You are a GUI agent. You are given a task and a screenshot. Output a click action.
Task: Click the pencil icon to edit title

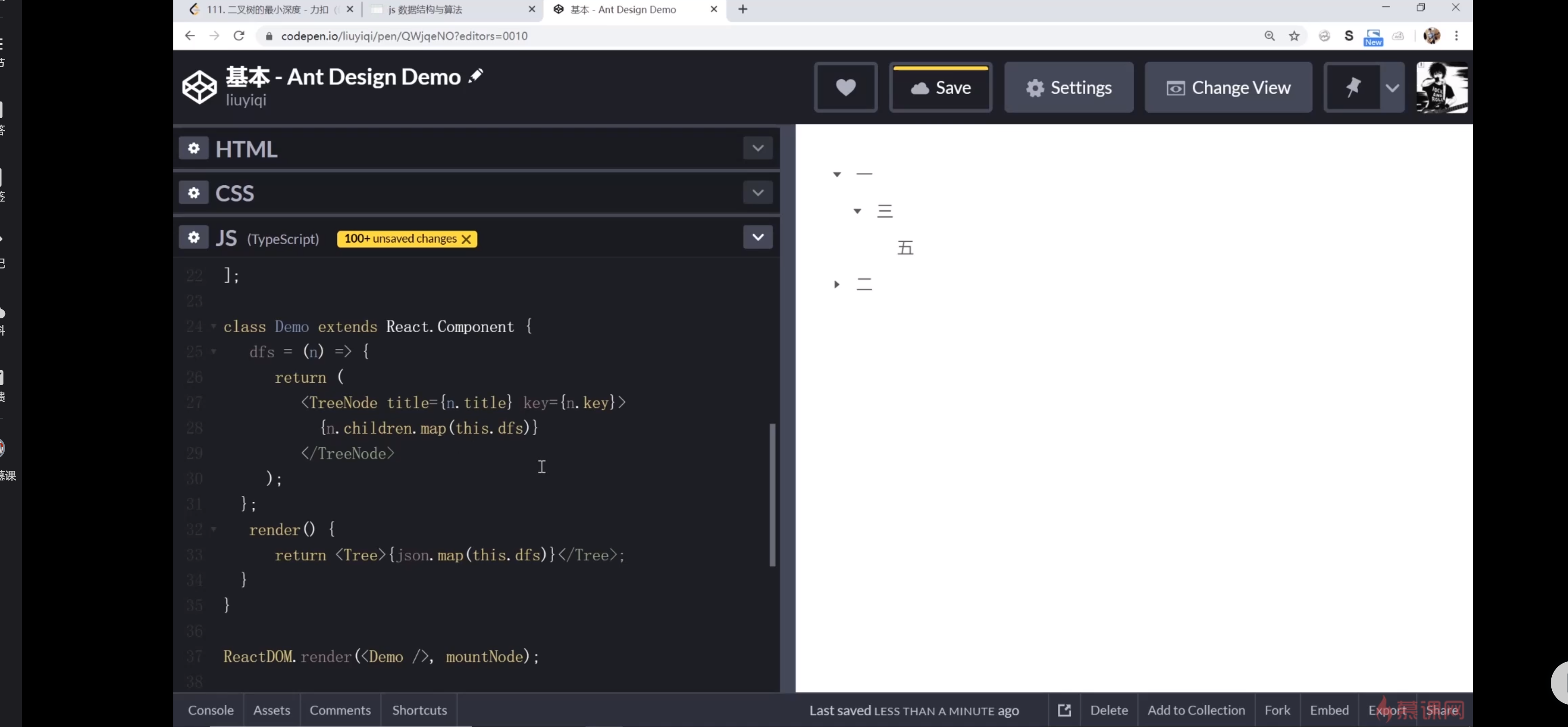pos(475,76)
